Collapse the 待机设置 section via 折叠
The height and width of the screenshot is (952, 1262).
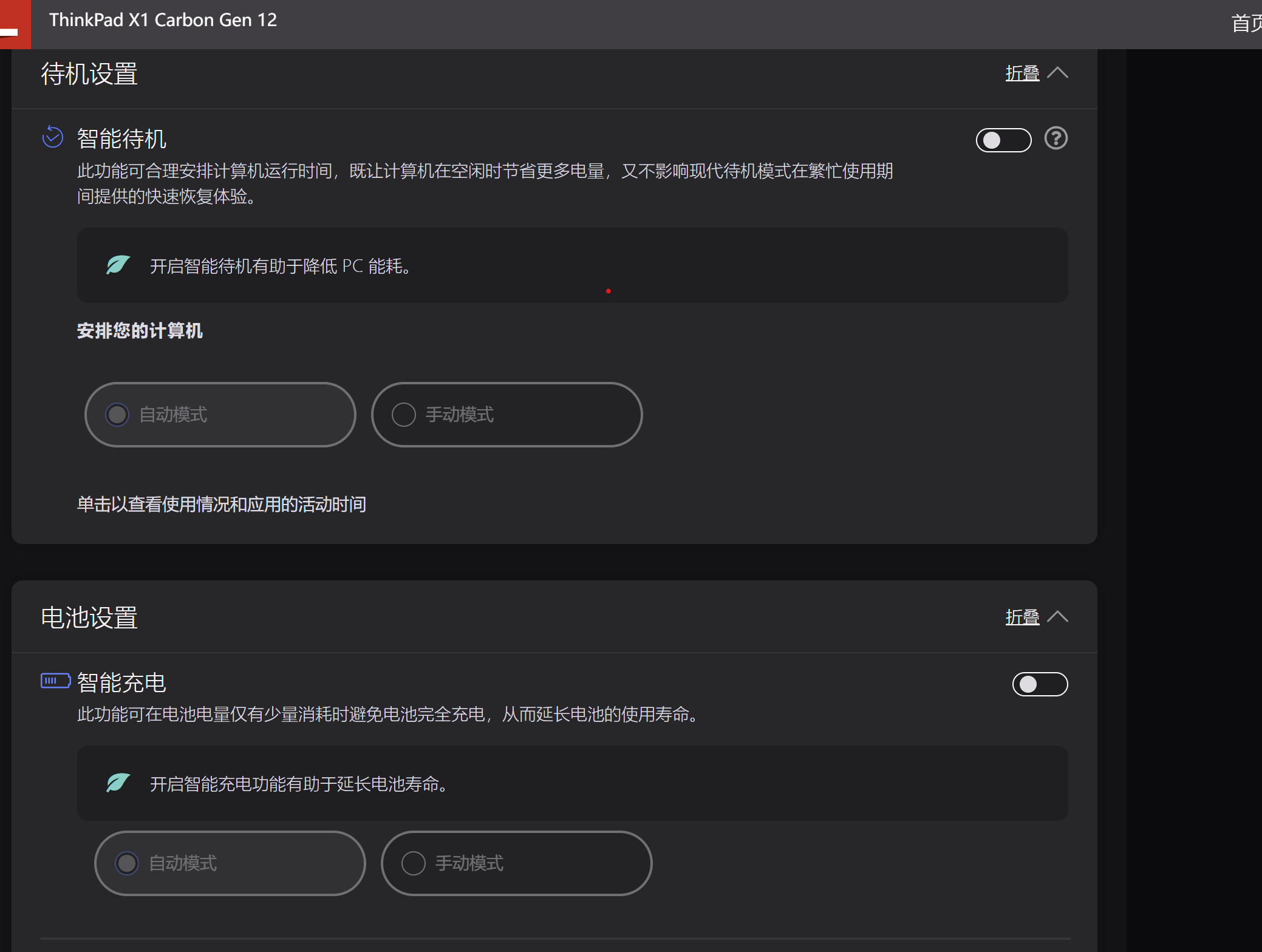pyautogui.click(x=1036, y=73)
